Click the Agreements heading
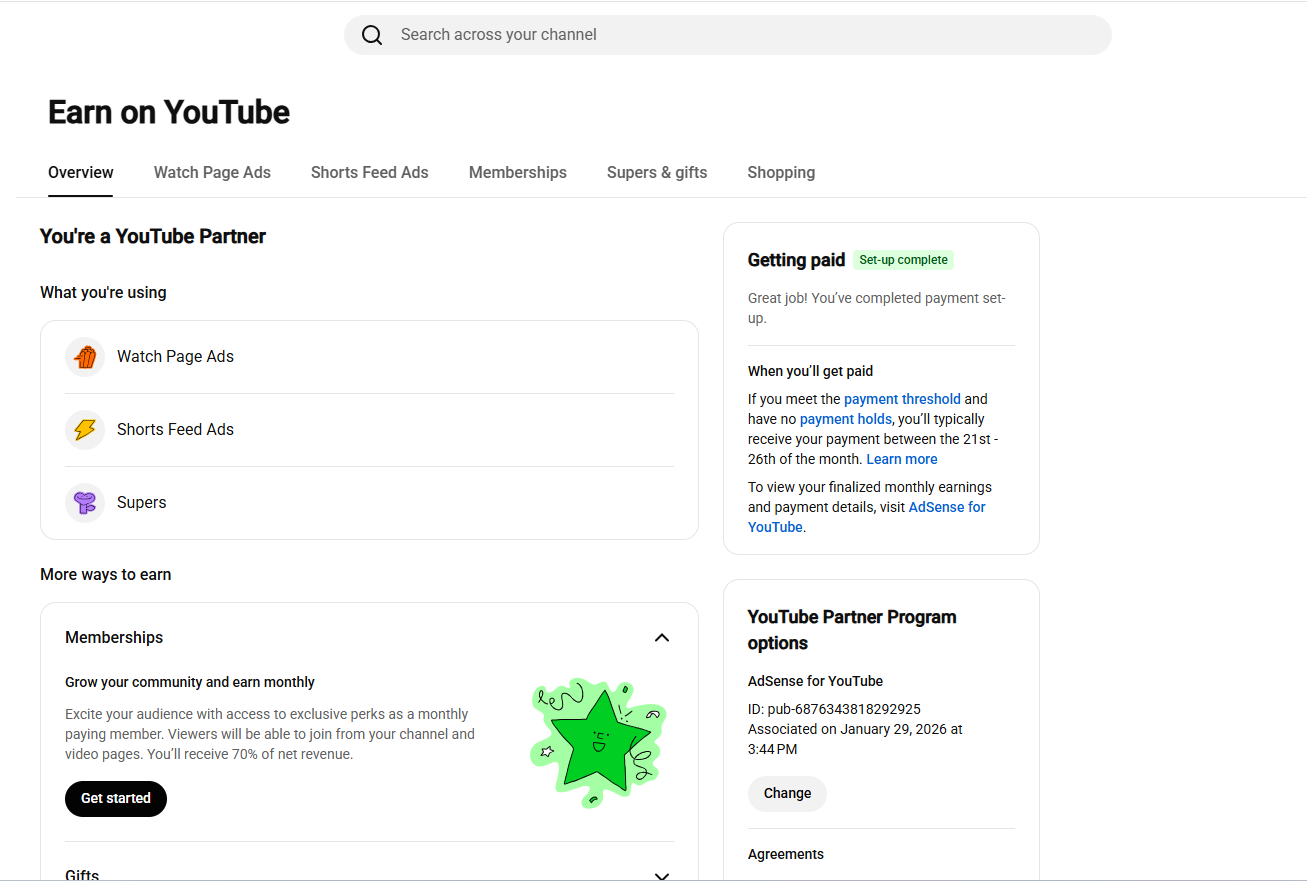The width and height of the screenshot is (1307, 881). 786,854
